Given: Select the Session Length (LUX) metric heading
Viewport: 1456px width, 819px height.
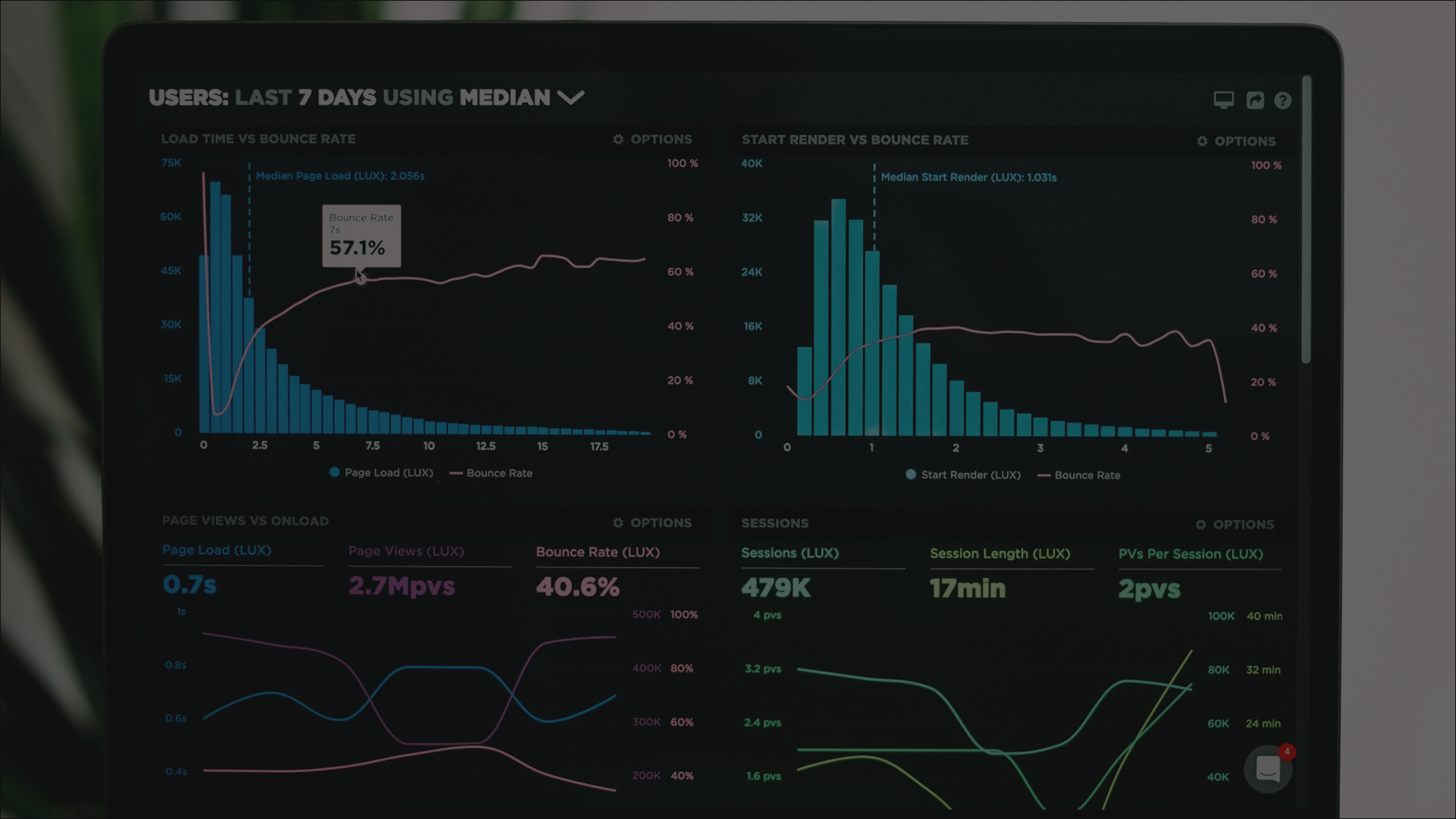Looking at the screenshot, I should [x=999, y=554].
